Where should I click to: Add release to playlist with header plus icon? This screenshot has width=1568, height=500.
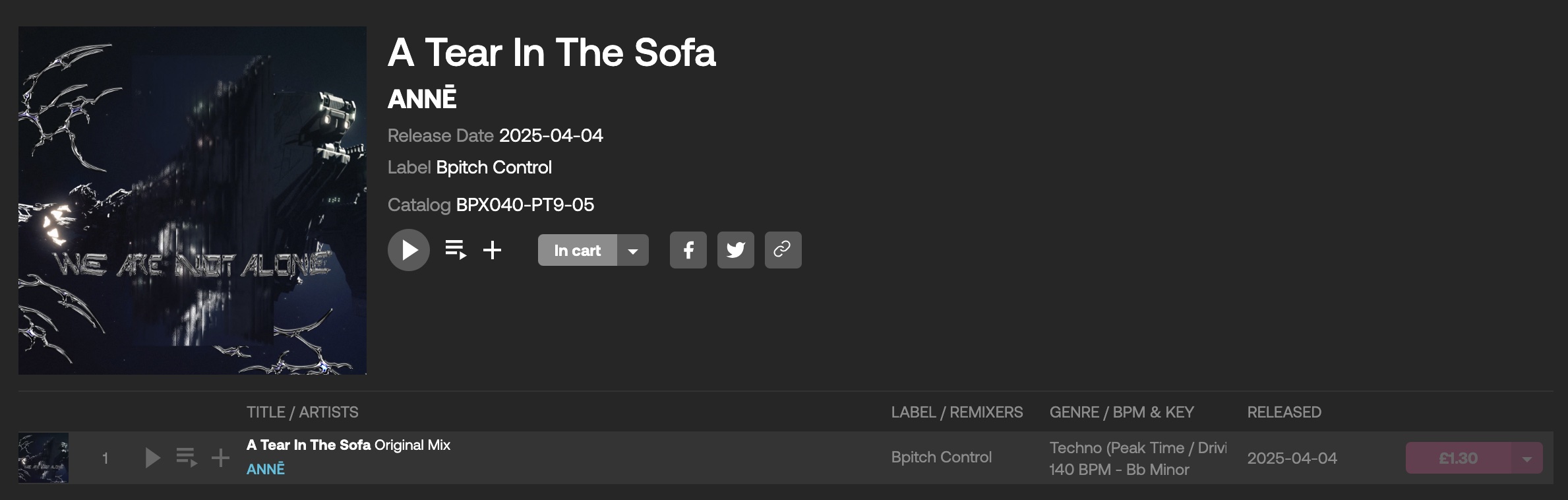coord(492,250)
